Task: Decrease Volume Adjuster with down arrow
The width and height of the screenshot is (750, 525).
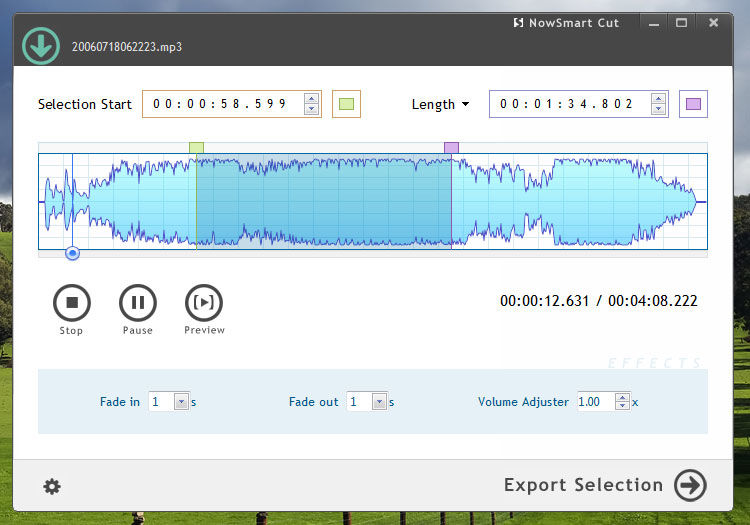Action: (x=622, y=406)
